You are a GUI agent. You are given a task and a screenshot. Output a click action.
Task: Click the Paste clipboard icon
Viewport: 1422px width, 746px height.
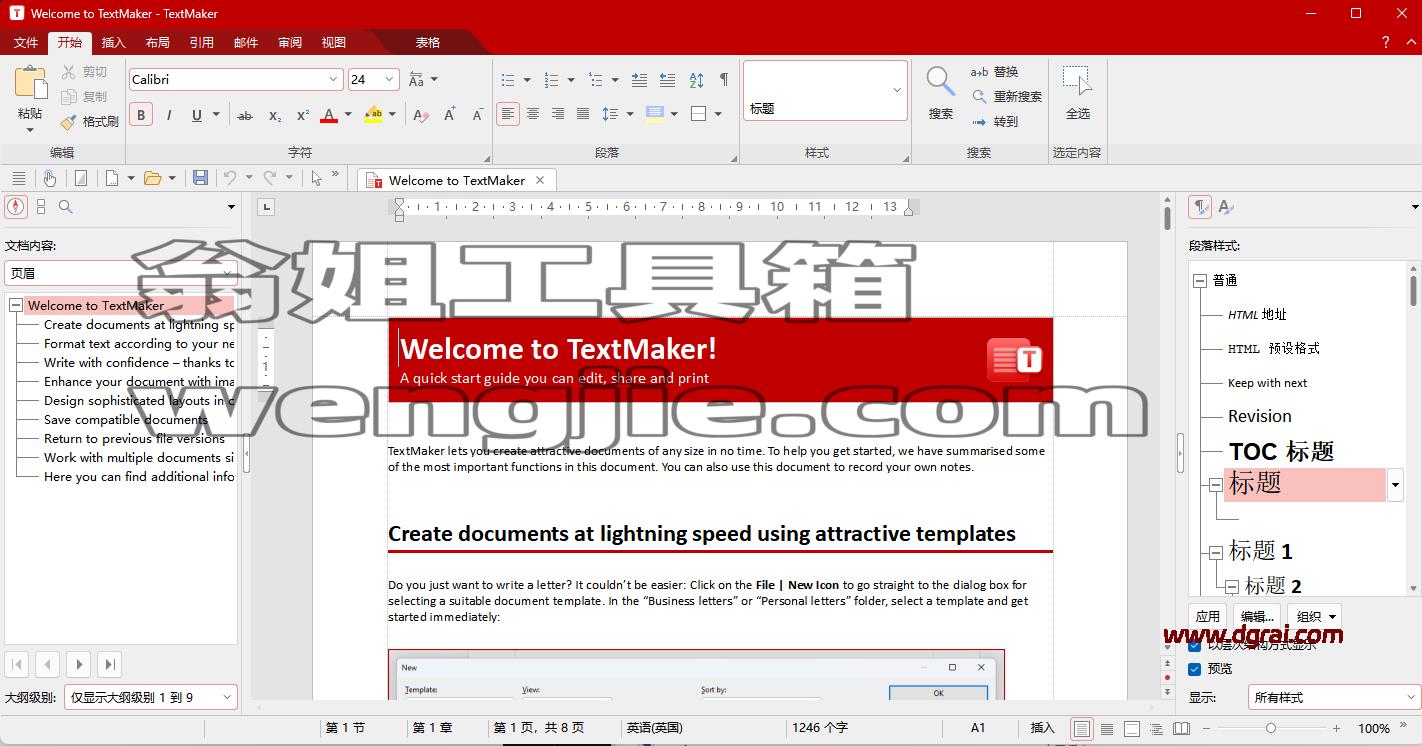(31, 82)
